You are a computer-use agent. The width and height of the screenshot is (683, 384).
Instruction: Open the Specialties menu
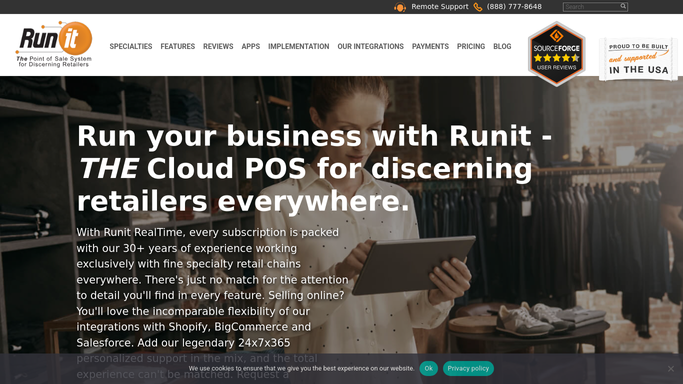click(131, 46)
